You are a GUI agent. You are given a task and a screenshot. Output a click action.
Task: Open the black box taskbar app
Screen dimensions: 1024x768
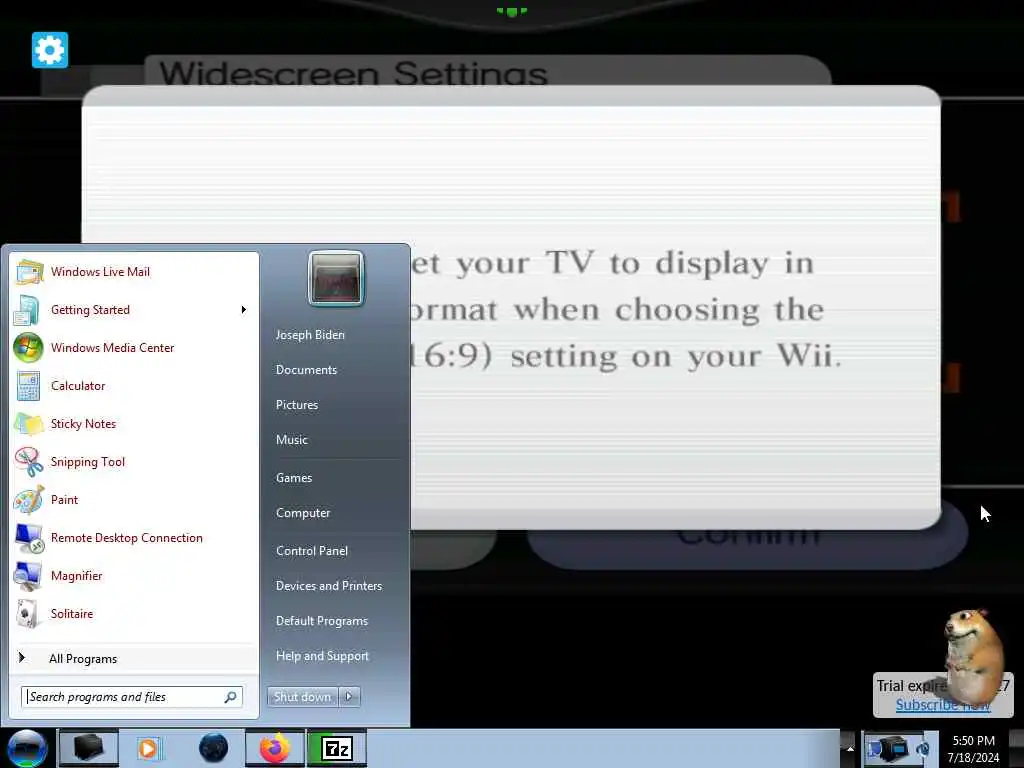point(88,748)
